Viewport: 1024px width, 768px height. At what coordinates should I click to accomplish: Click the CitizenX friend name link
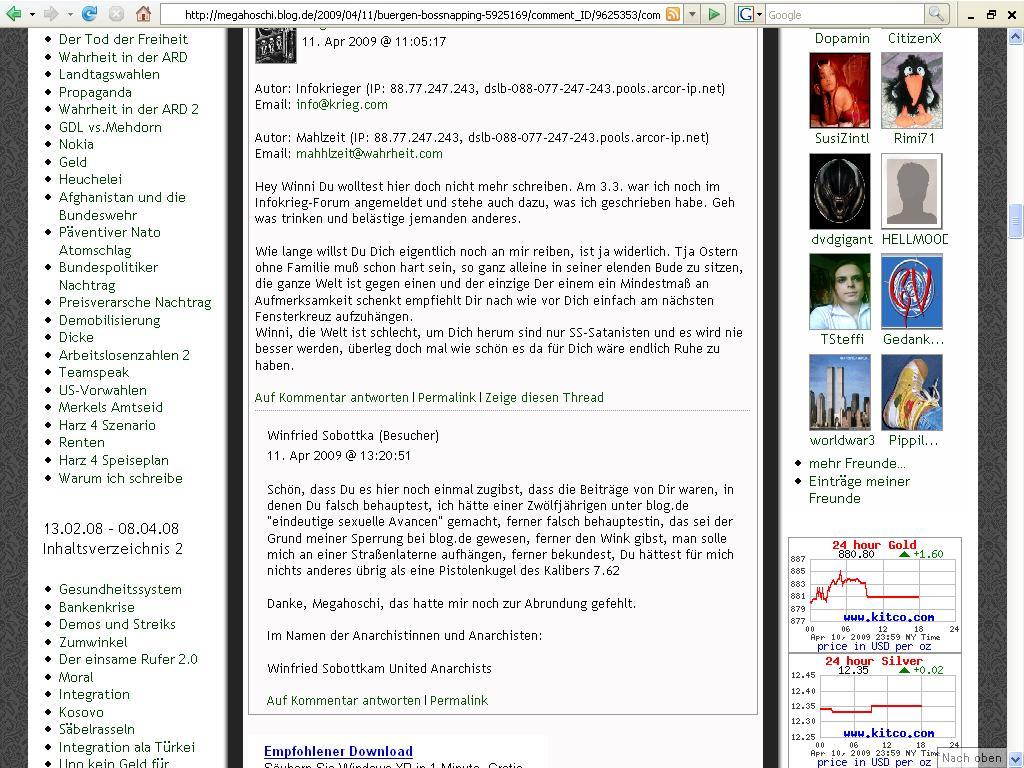tap(914, 39)
